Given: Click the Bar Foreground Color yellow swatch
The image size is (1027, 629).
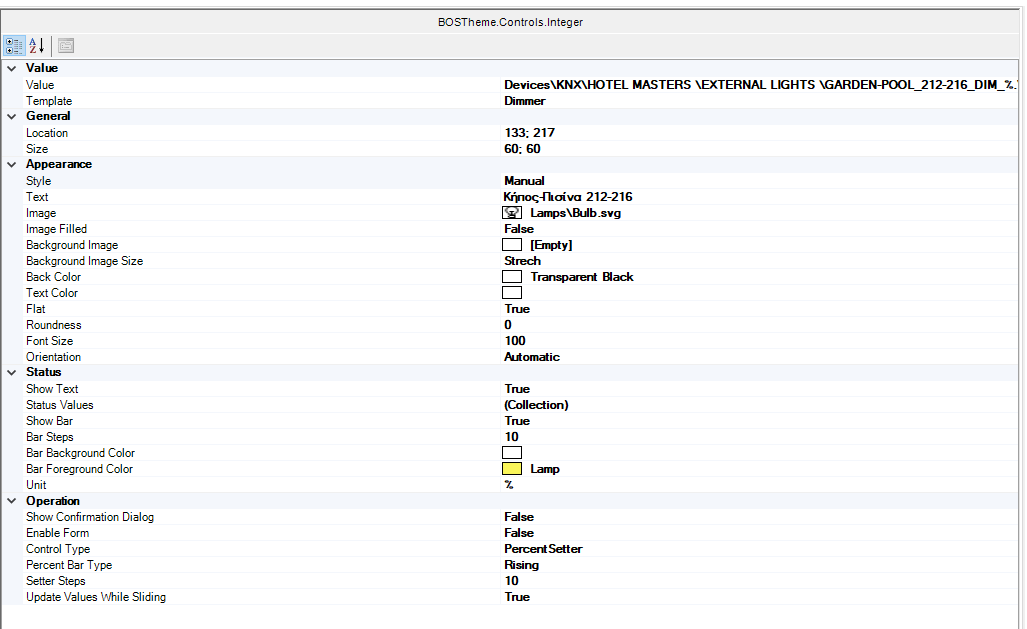Looking at the screenshot, I should pyautogui.click(x=511, y=469).
